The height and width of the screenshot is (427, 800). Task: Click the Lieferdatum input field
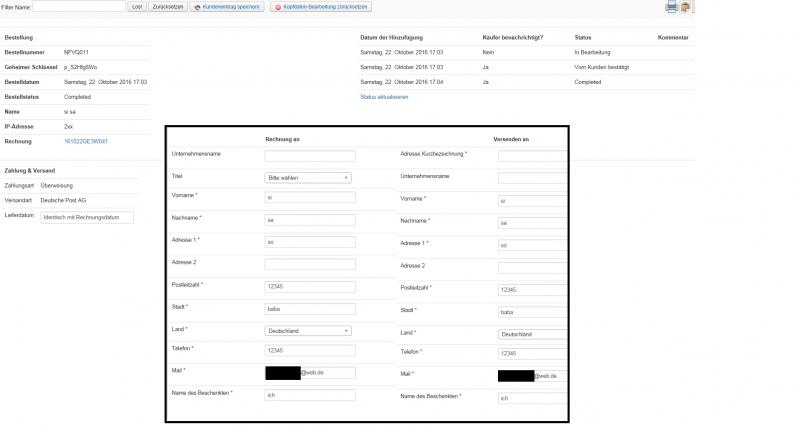(86, 217)
